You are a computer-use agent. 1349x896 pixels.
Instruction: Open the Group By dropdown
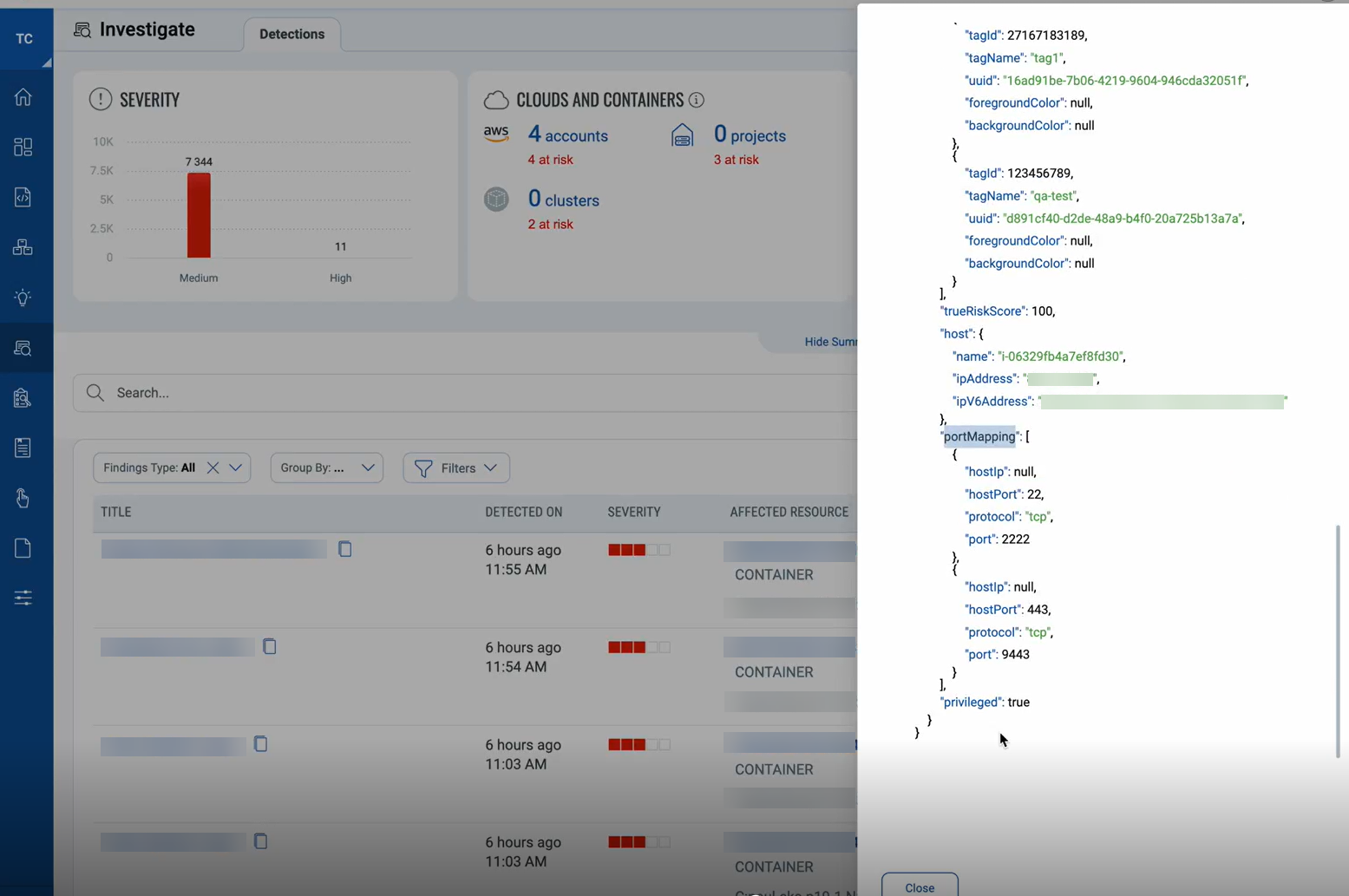tap(327, 468)
